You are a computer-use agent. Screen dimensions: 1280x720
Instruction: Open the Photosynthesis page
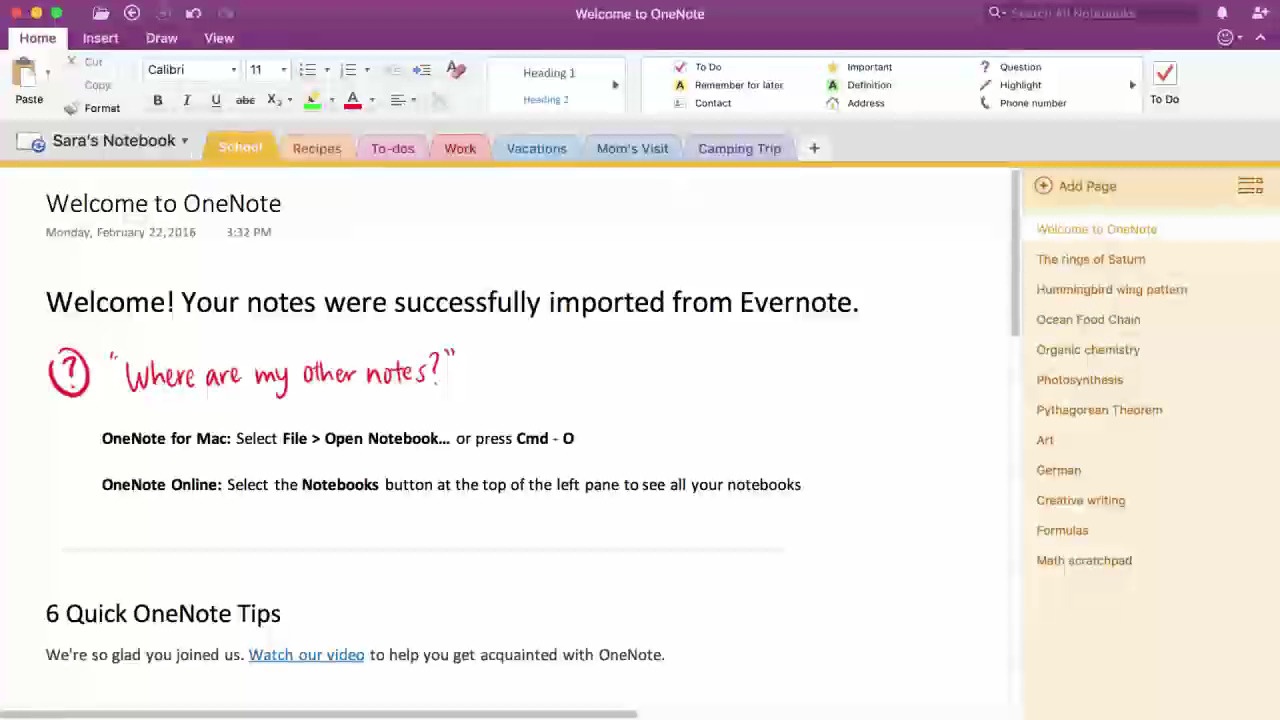pyautogui.click(x=1079, y=380)
